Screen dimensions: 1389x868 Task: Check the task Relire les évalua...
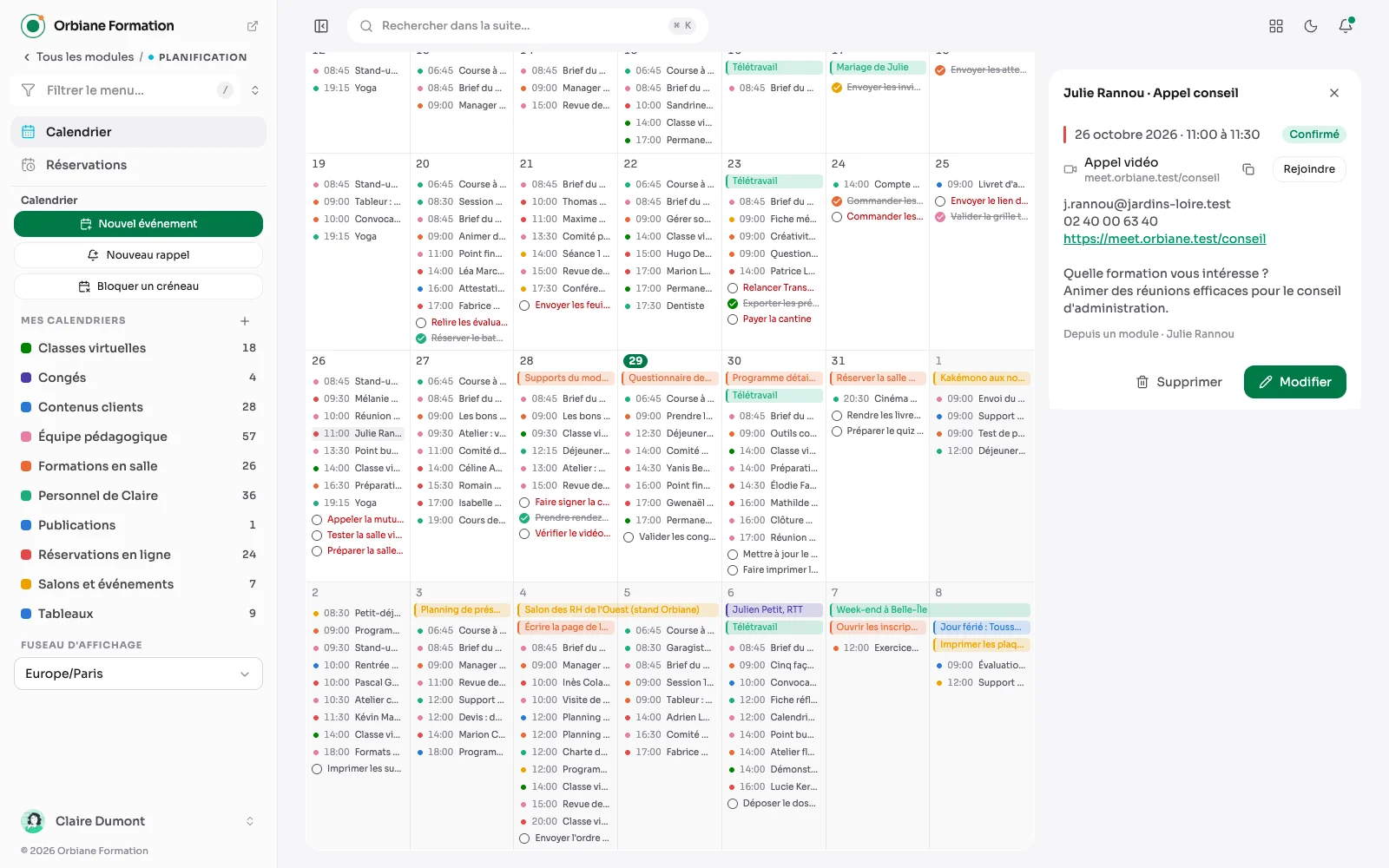[x=421, y=323]
